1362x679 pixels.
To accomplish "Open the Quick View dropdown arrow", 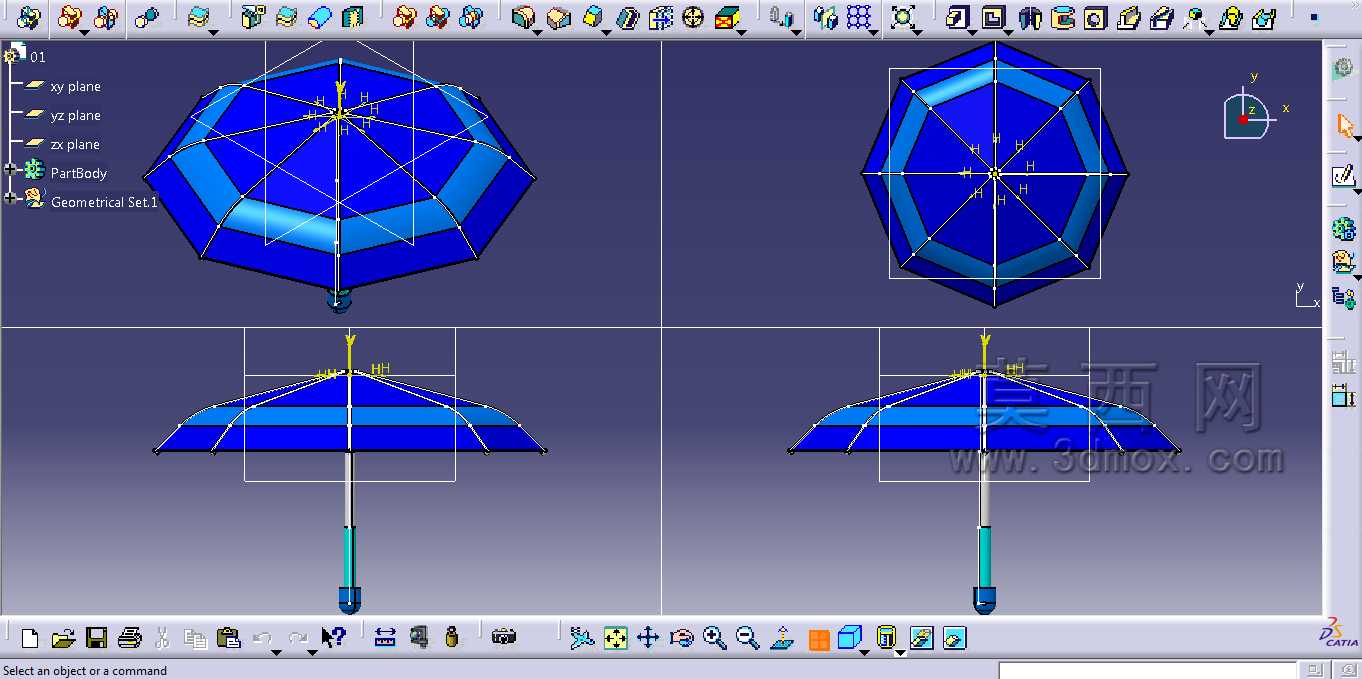I will (x=864, y=652).
